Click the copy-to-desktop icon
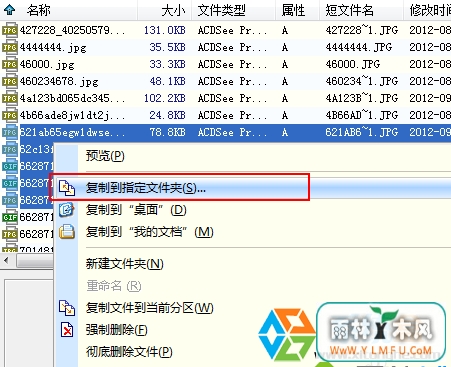This screenshot has height=367, width=451. [x=67, y=210]
